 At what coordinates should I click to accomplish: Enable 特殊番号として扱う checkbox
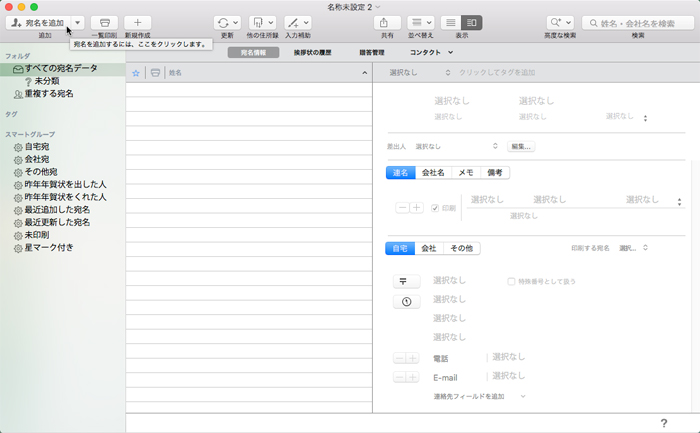[512, 282]
